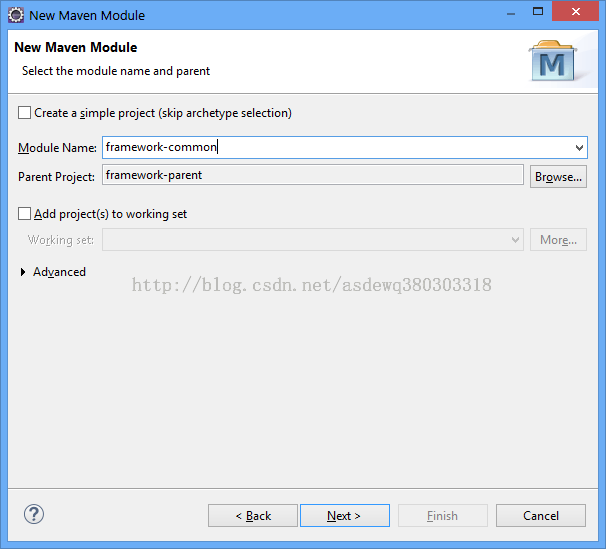The image size is (606, 549).
Task: Click the help question mark icon
Action: tap(34, 515)
